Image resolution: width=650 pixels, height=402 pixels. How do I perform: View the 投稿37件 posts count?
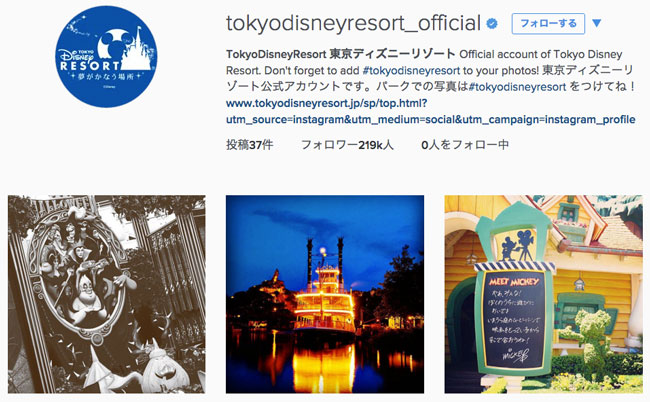pos(250,145)
